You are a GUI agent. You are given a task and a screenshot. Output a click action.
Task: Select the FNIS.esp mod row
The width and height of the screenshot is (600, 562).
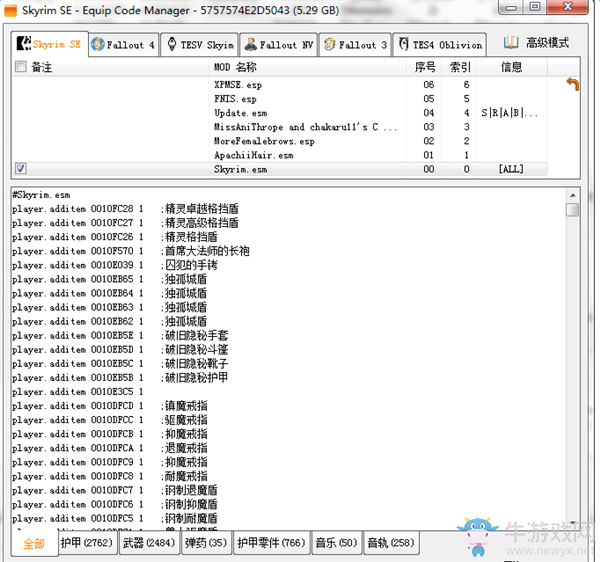pyautogui.click(x=279, y=99)
